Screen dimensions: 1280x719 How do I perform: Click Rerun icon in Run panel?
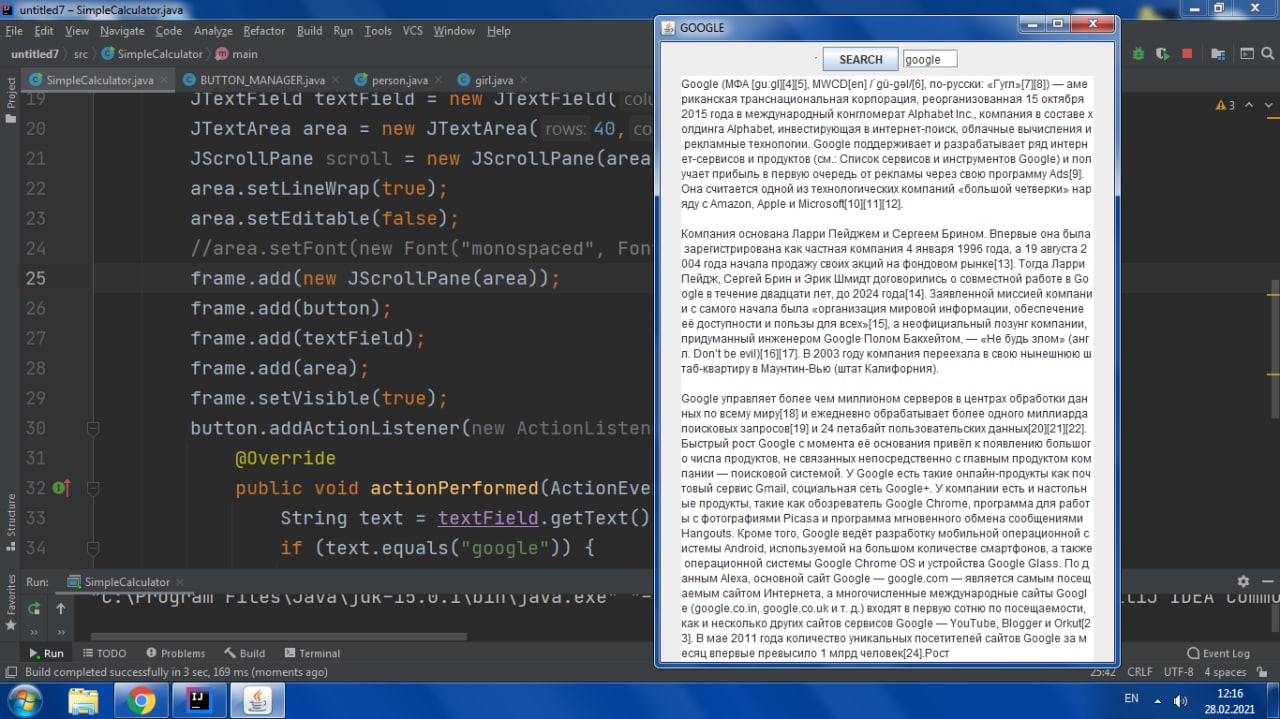35,608
